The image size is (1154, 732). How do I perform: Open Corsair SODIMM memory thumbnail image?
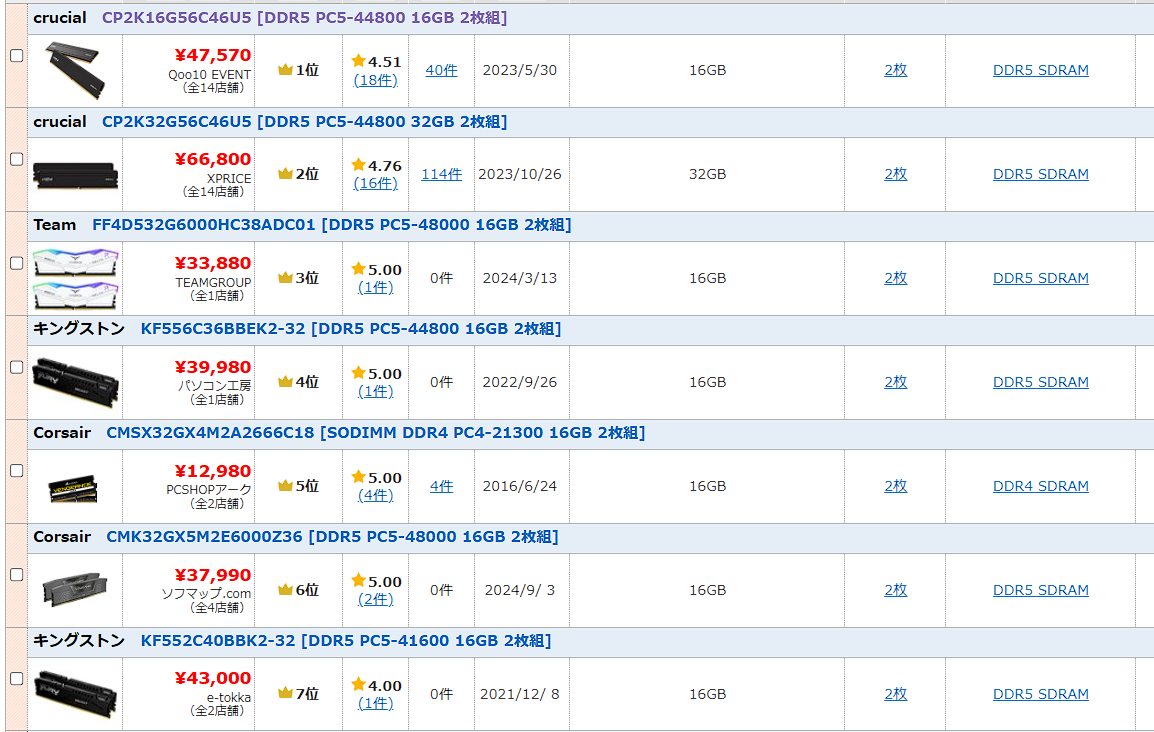tap(76, 487)
